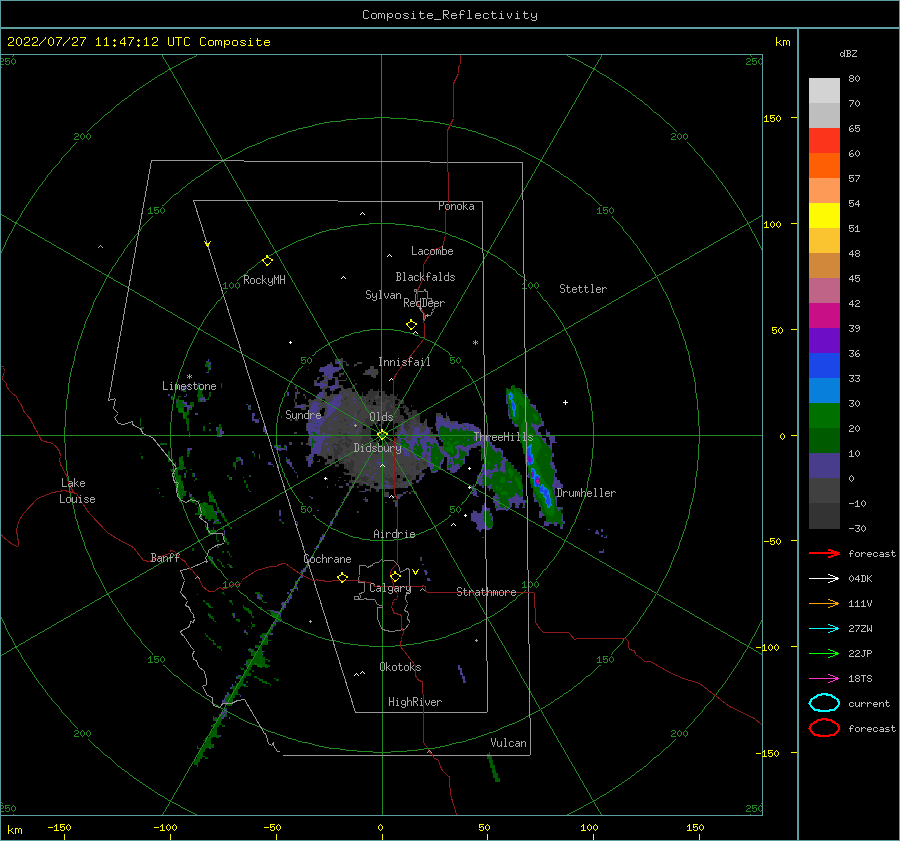Image resolution: width=900 pixels, height=841 pixels.
Task: Select the yellow diamond marker under Cochrane
Action: [x=343, y=578]
